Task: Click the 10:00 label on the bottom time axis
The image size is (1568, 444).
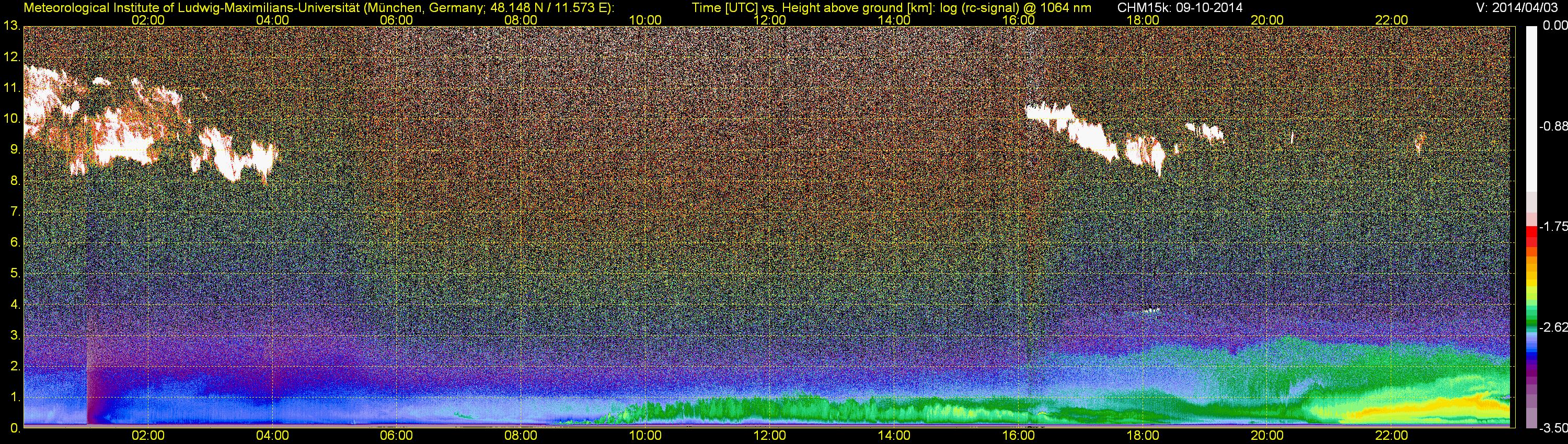Action: (x=645, y=436)
